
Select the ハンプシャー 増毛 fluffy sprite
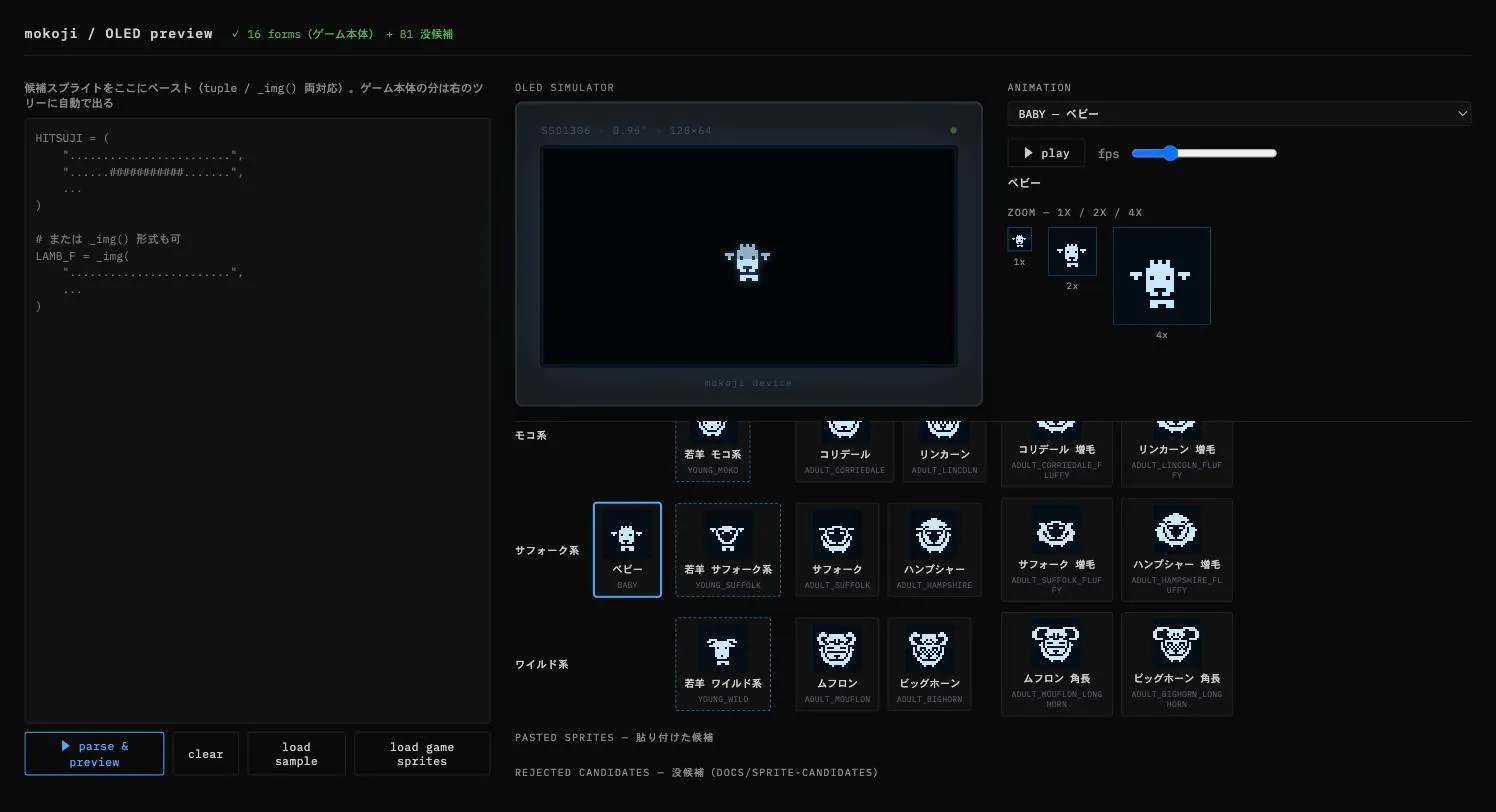click(1176, 550)
